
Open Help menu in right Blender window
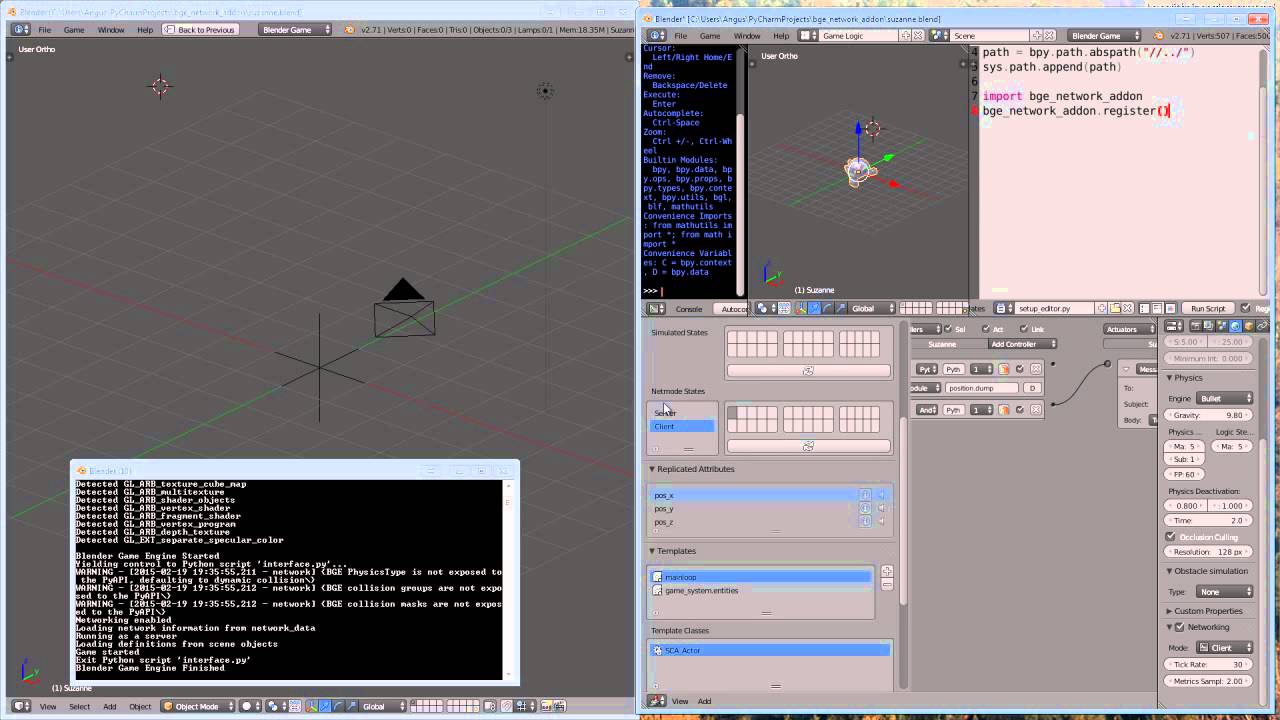click(781, 35)
